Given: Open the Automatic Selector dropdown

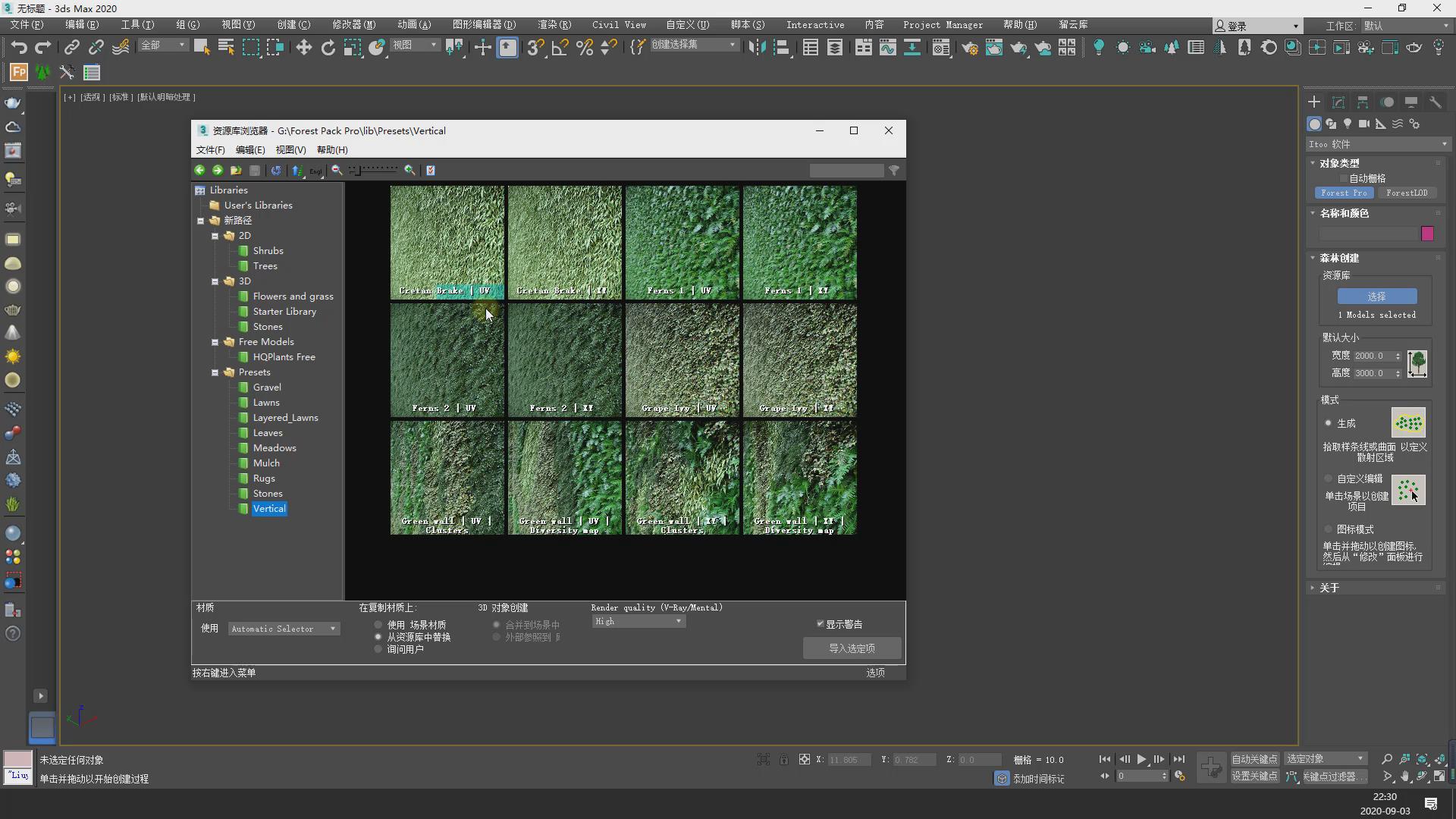Looking at the screenshot, I should pyautogui.click(x=284, y=629).
